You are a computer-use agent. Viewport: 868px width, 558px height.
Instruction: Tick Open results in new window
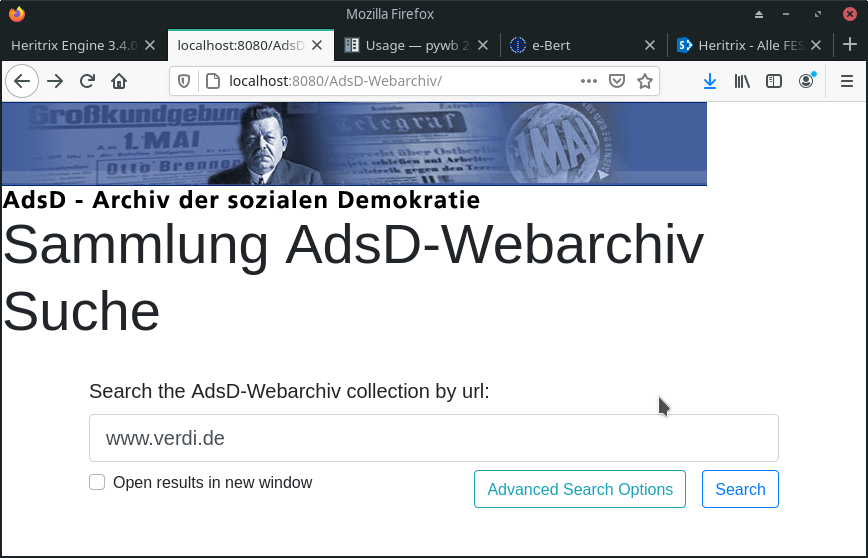(x=97, y=482)
